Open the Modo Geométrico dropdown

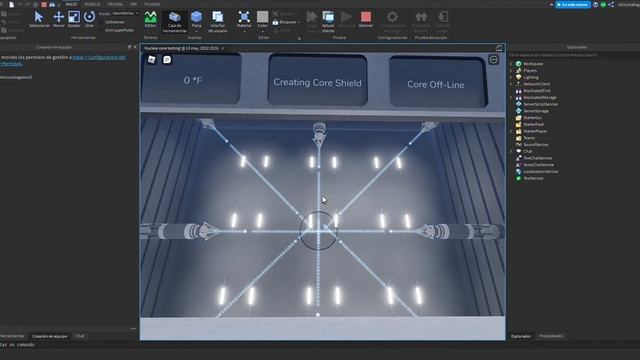[x=125, y=13]
